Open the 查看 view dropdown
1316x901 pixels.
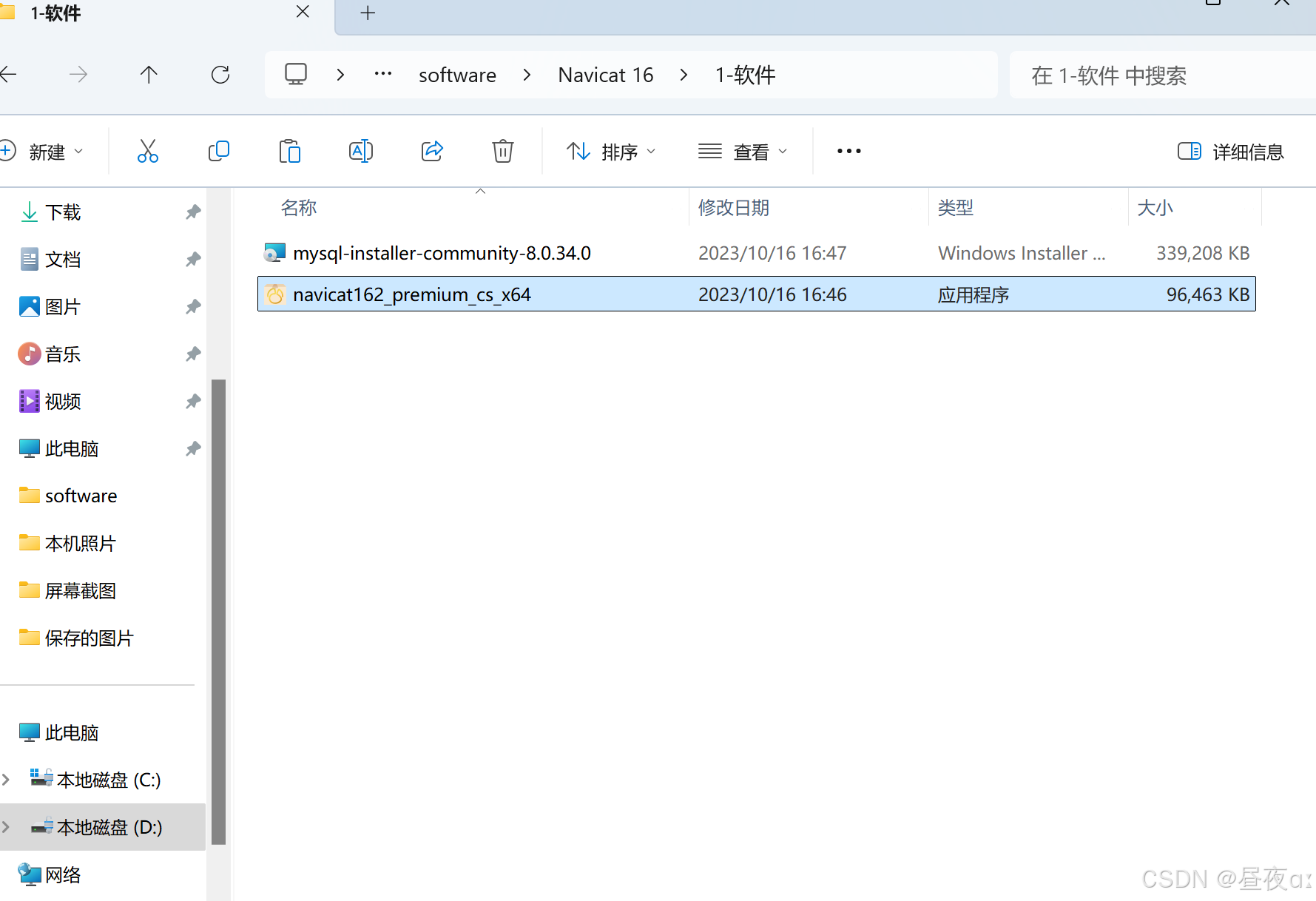743,152
